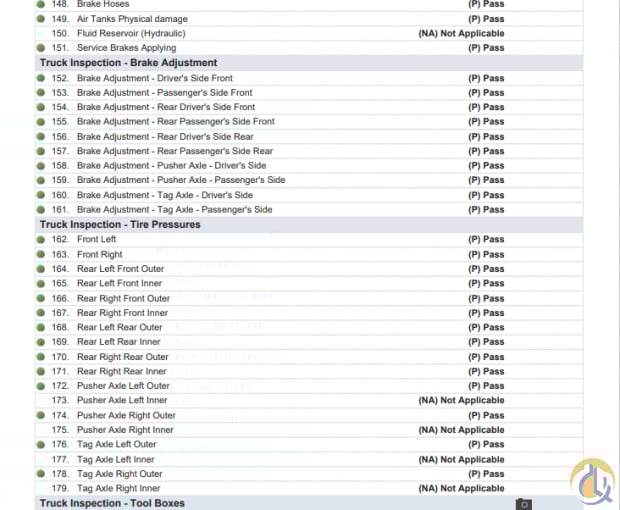Click Pass result for item 153

tap(486, 93)
